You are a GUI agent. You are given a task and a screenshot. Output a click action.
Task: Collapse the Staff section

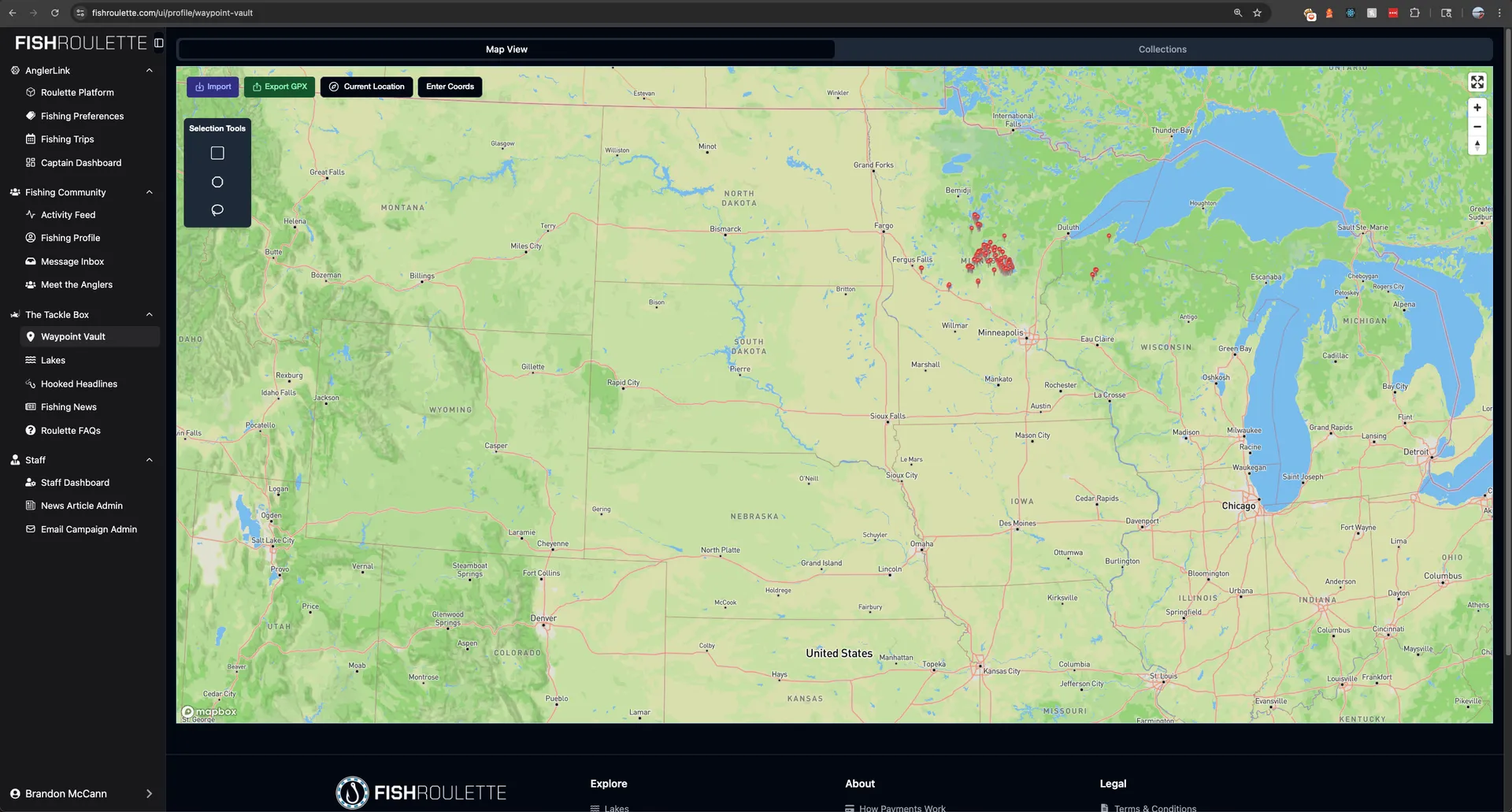(x=149, y=460)
